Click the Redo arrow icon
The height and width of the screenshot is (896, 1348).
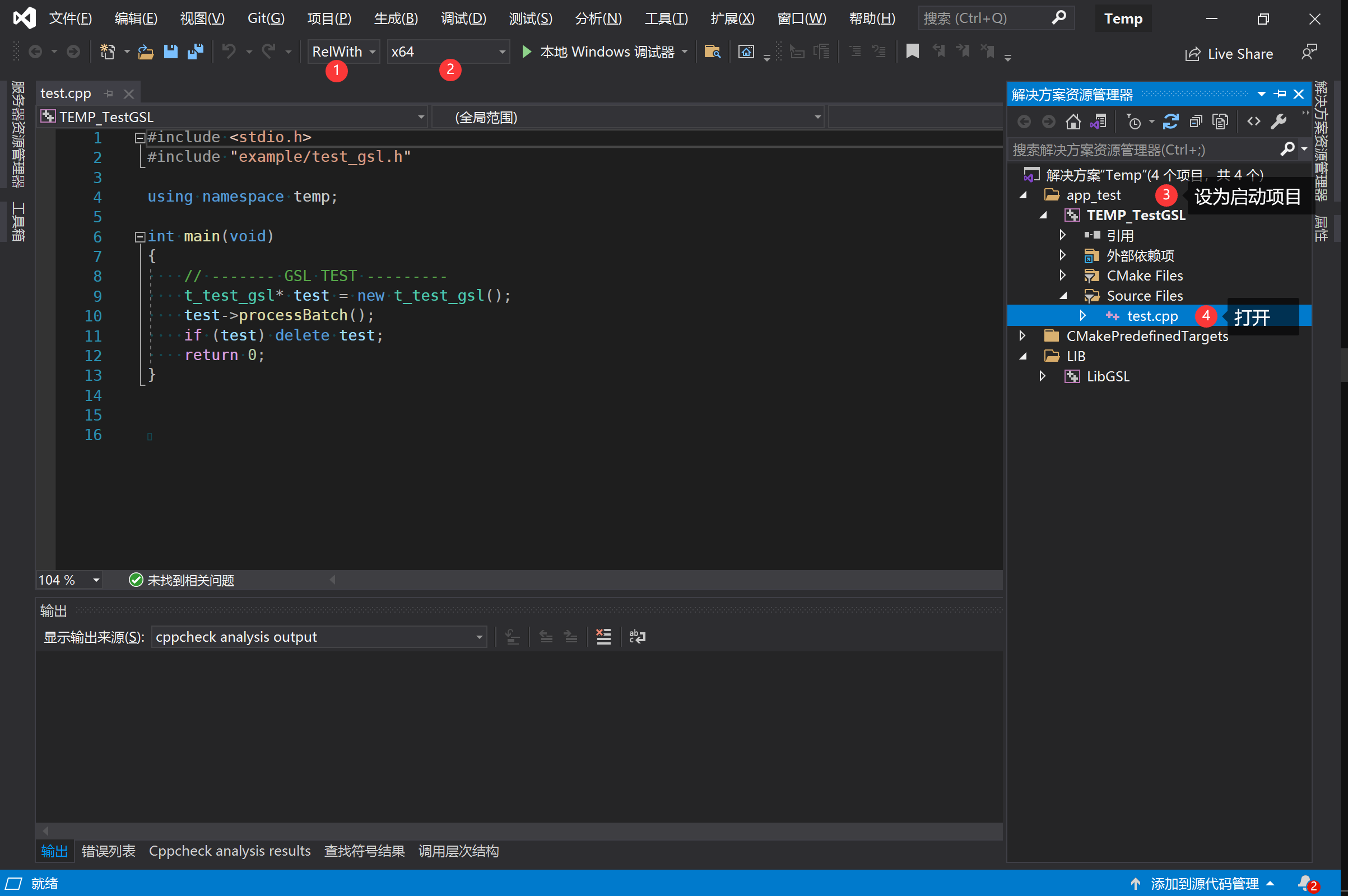point(269,52)
